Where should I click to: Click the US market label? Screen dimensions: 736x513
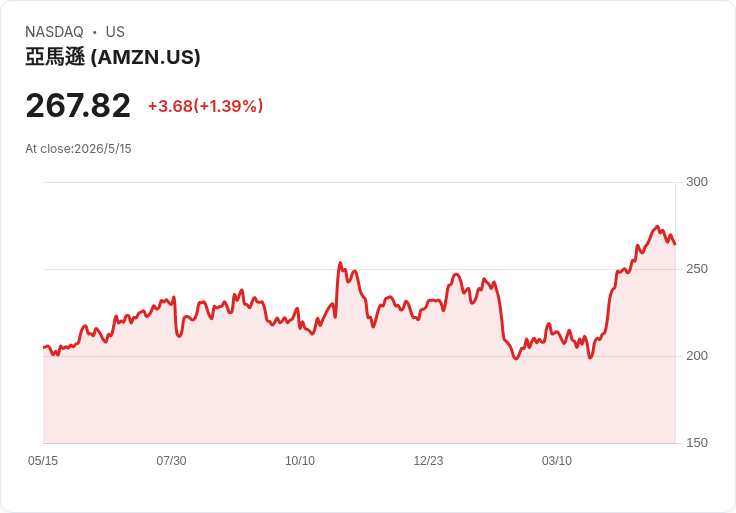pyautogui.click(x=115, y=32)
